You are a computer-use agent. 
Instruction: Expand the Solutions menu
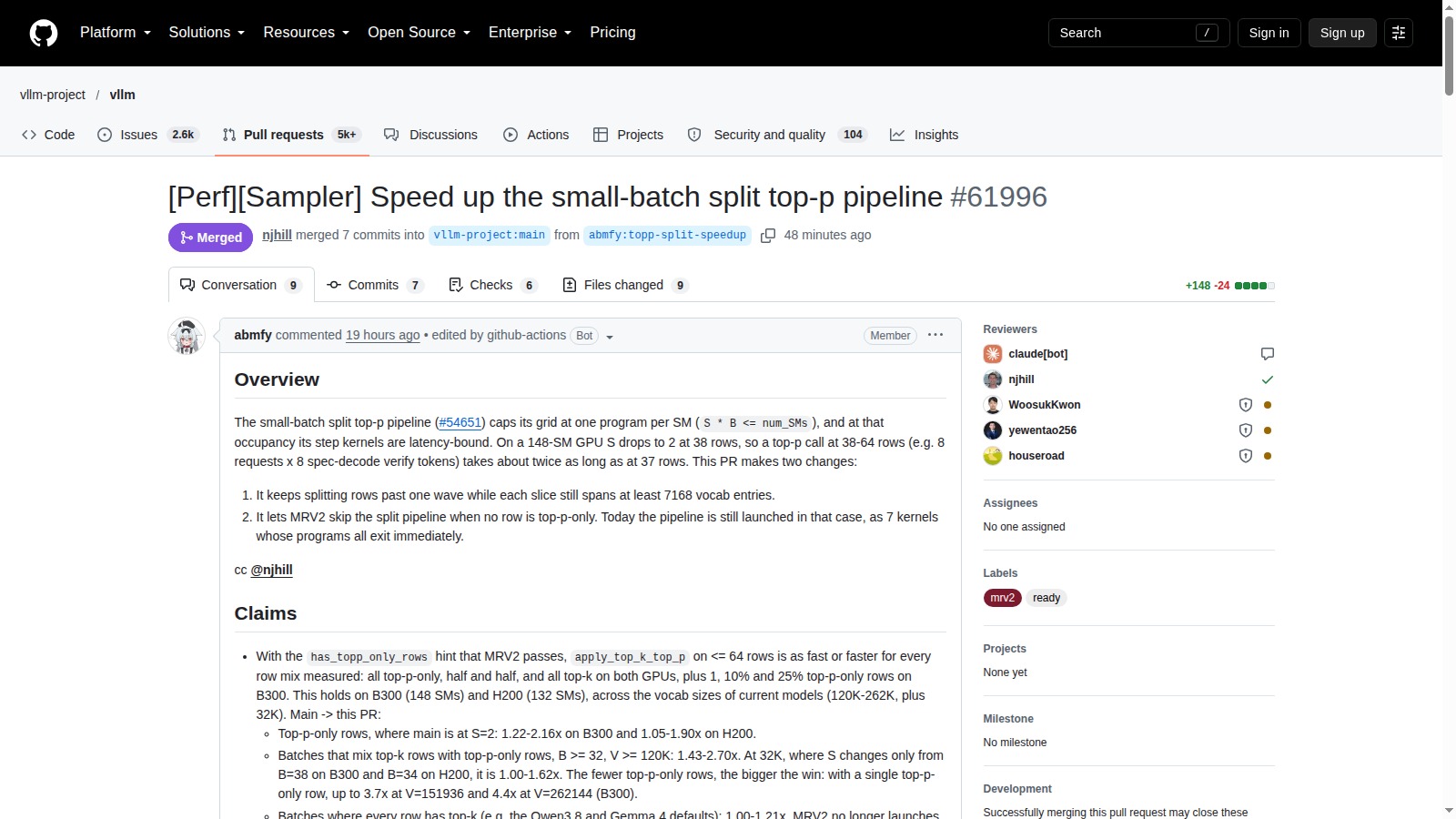(207, 33)
